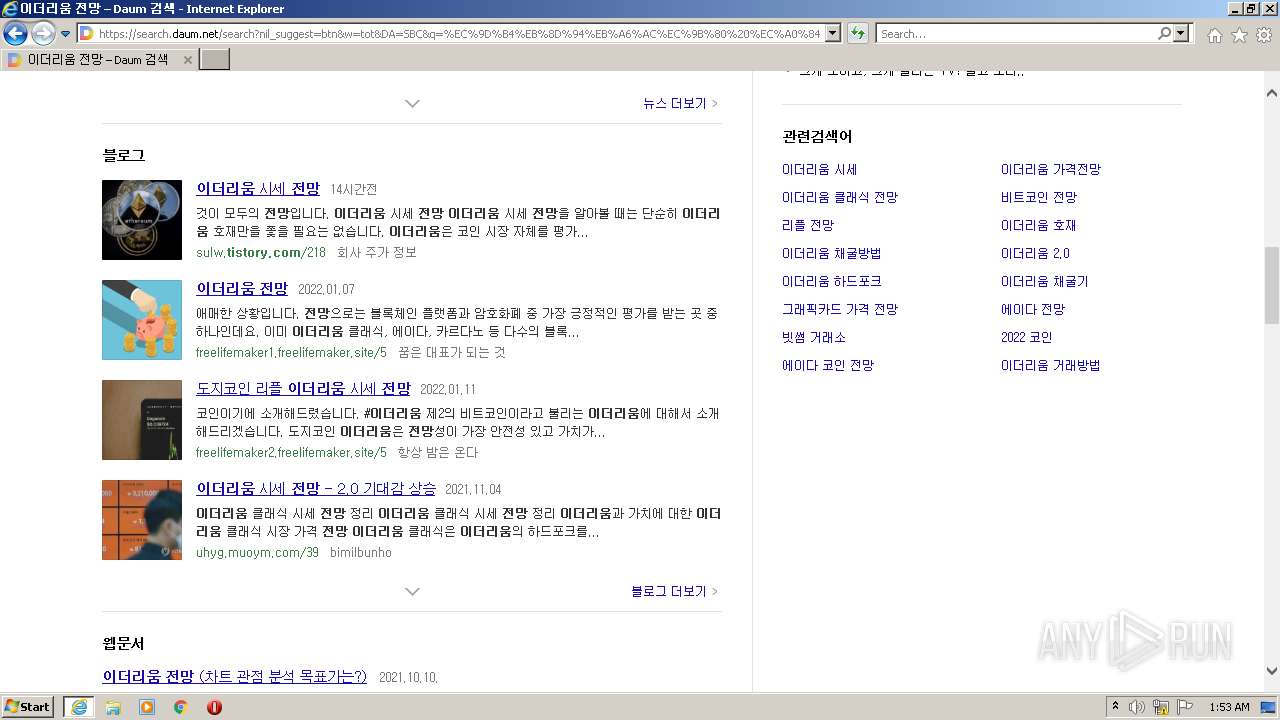Click the address bar URL field
1280x720 pixels.
point(458,34)
